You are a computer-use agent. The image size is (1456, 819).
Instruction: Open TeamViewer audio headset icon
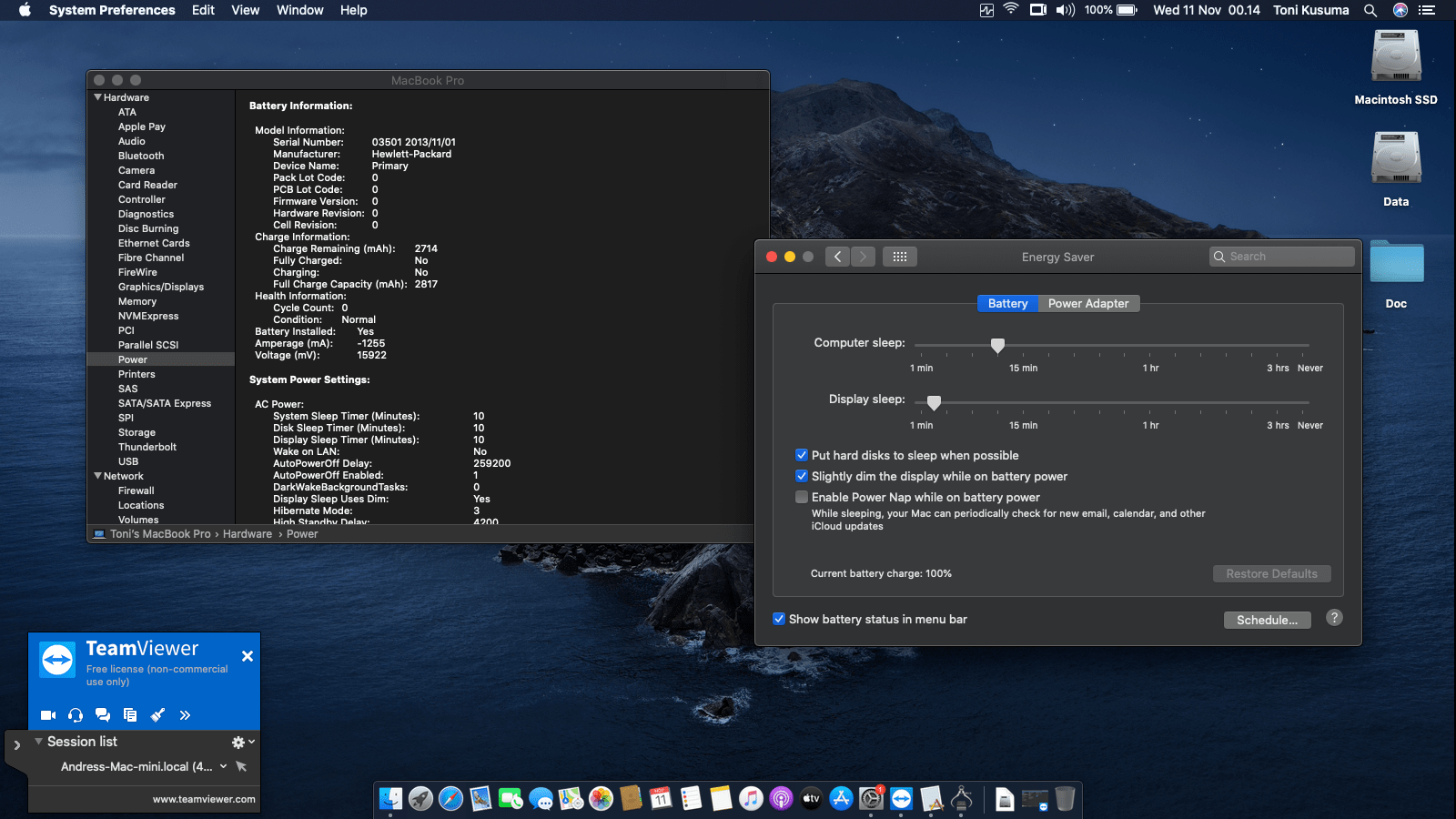(76, 715)
